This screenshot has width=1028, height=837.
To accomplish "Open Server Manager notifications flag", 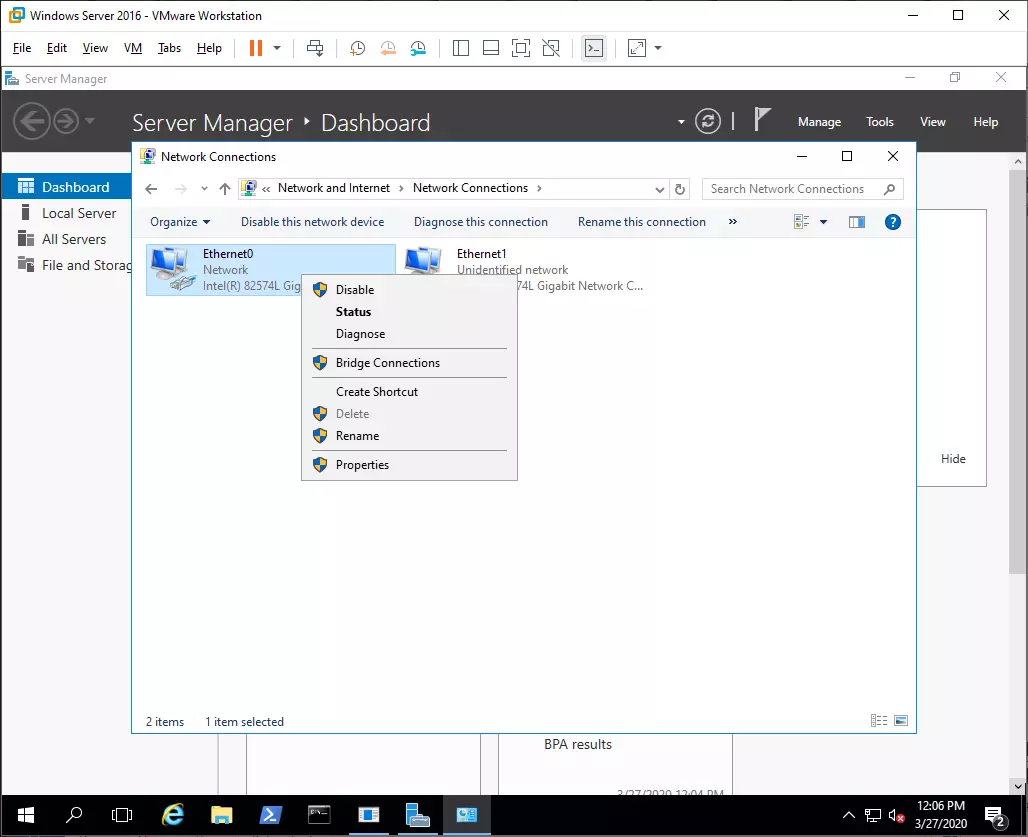I will pyautogui.click(x=762, y=120).
